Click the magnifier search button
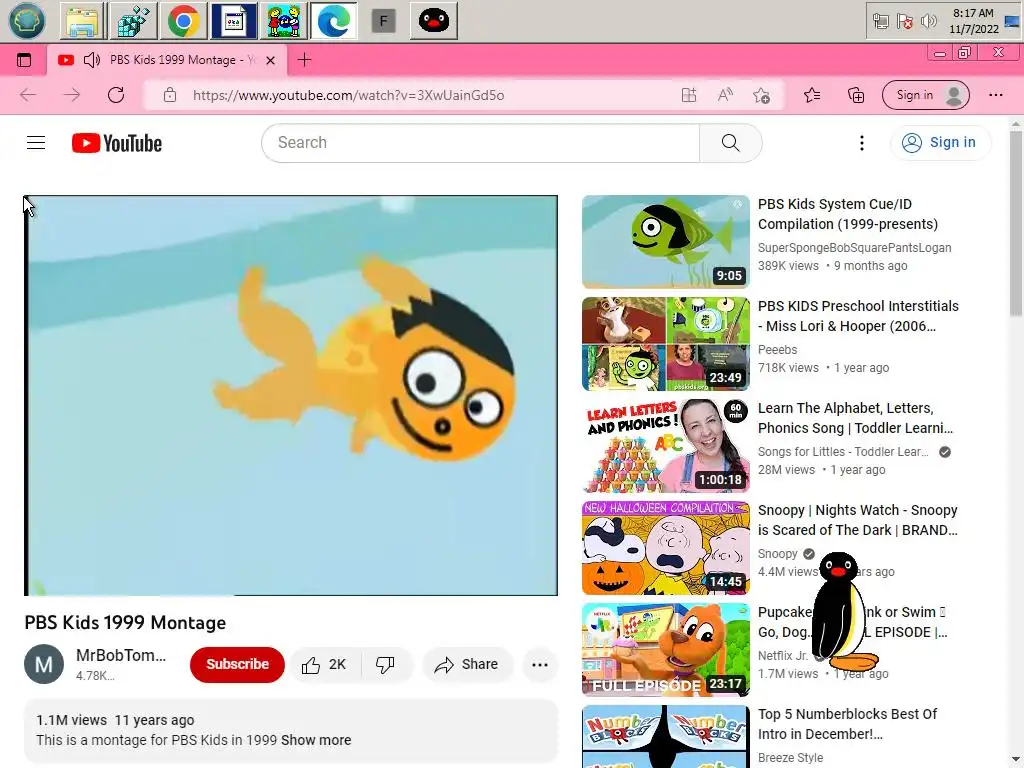The image size is (1024, 768). [x=730, y=142]
